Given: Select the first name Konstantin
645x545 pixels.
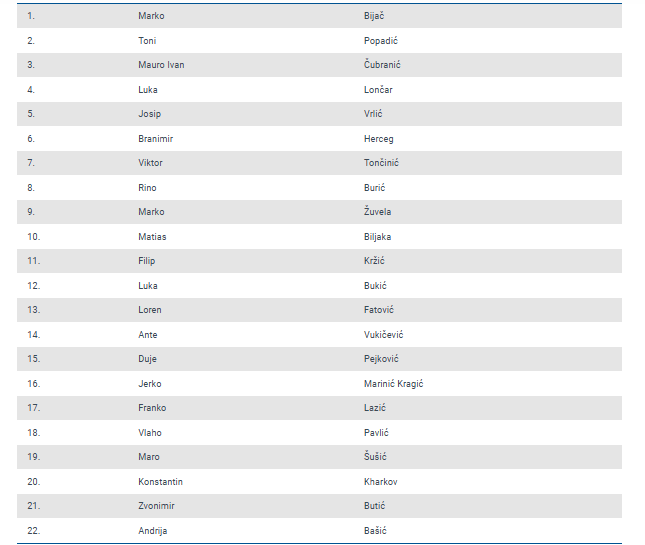Looking at the screenshot, I should click(x=160, y=482).
